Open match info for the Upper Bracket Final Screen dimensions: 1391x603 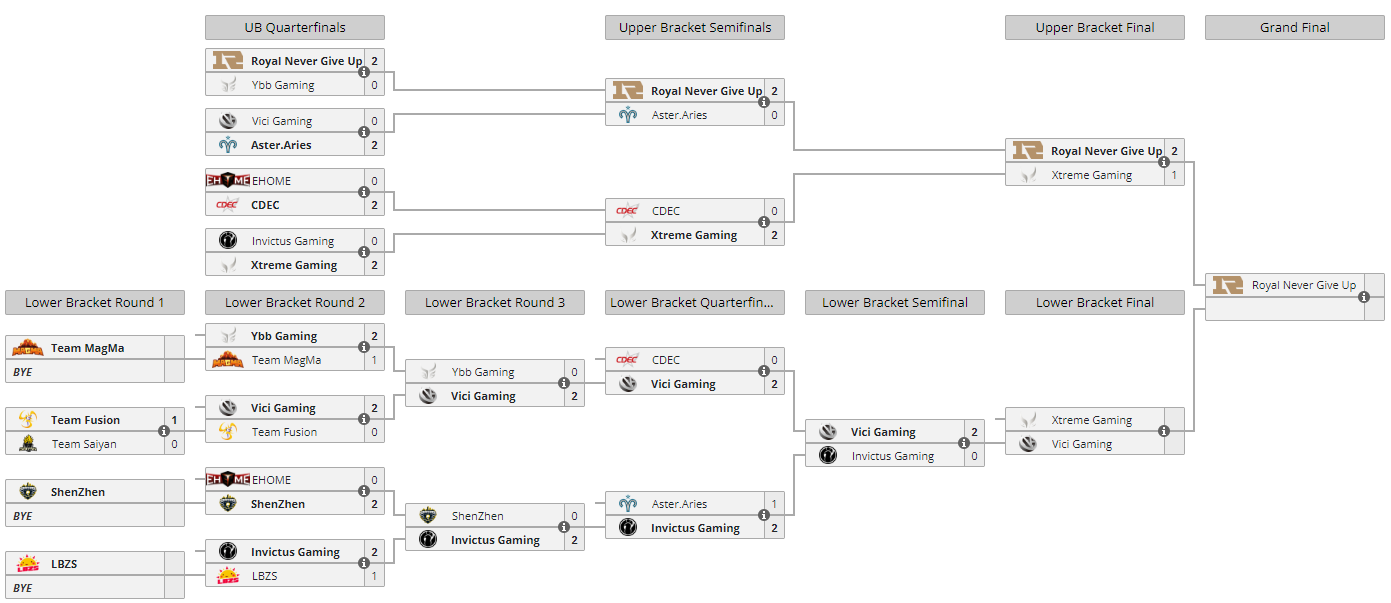tap(1164, 163)
